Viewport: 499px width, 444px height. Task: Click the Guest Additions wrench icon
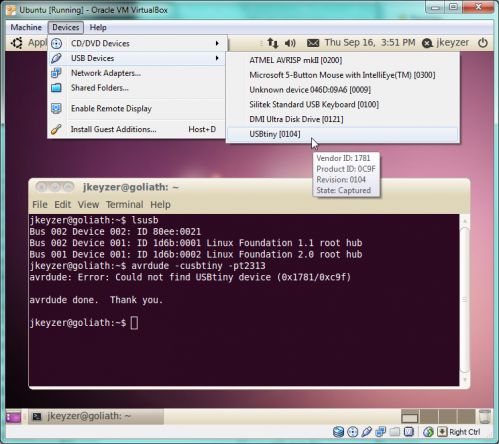(x=56, y=129)
